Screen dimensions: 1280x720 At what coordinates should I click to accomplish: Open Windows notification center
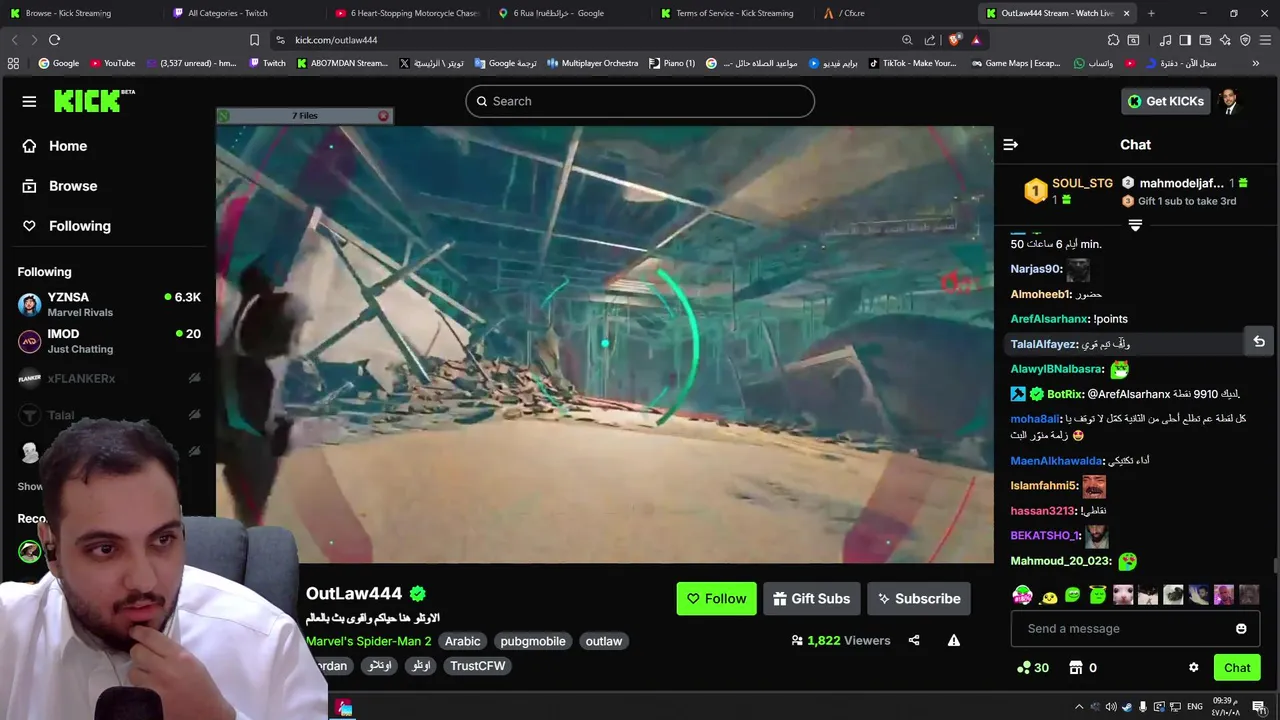tap(1259, 707)
